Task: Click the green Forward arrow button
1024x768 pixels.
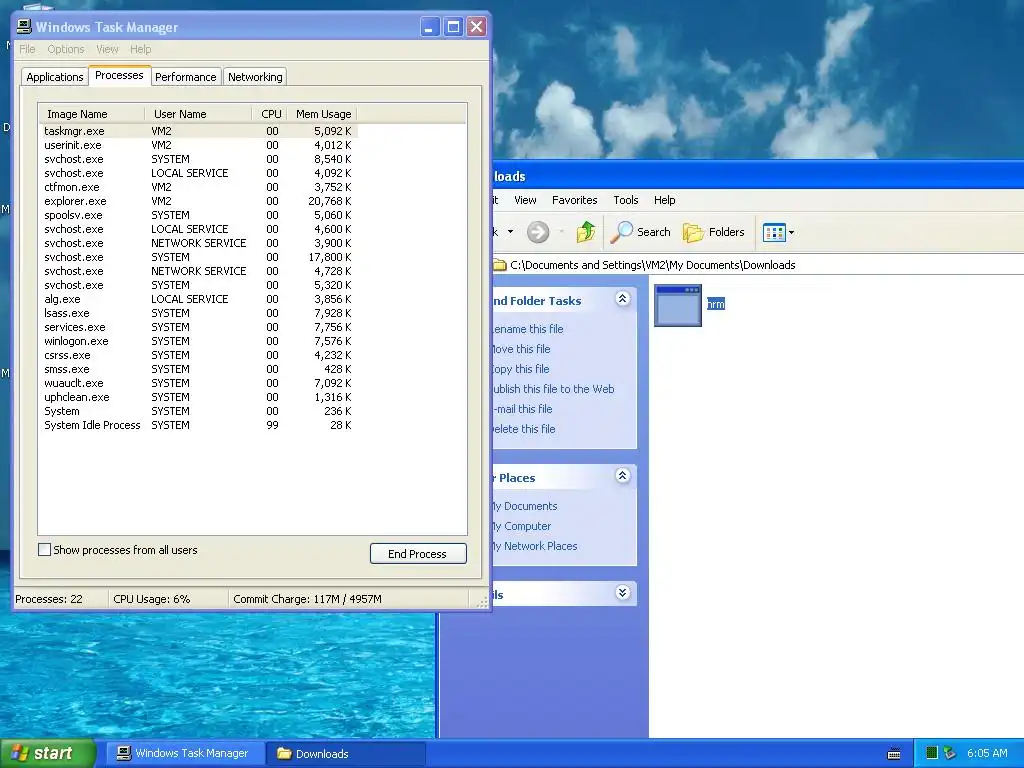Action: [538, 232]
